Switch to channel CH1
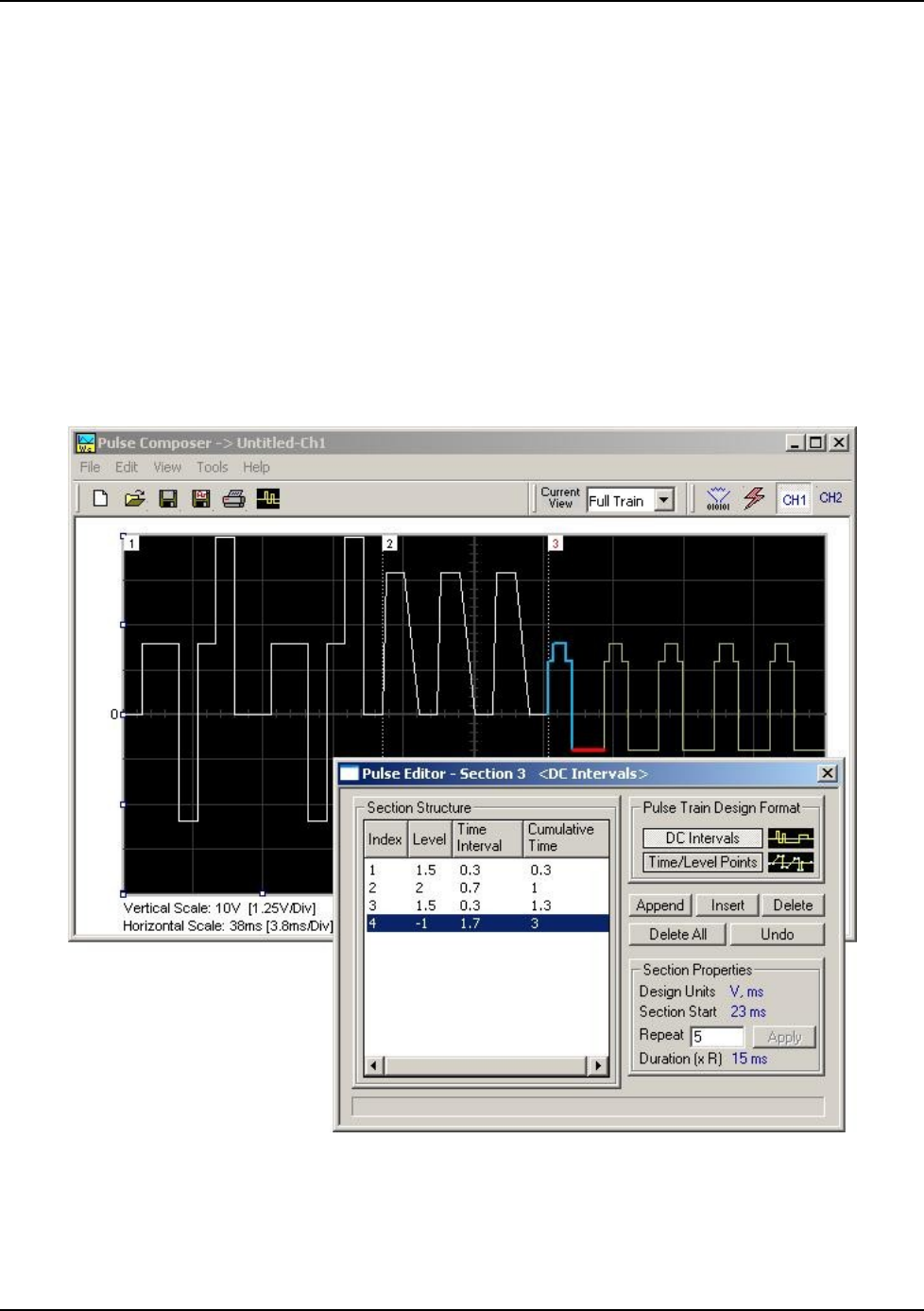This screenshot has width=924, height=1311. click(x=794, y=499)
